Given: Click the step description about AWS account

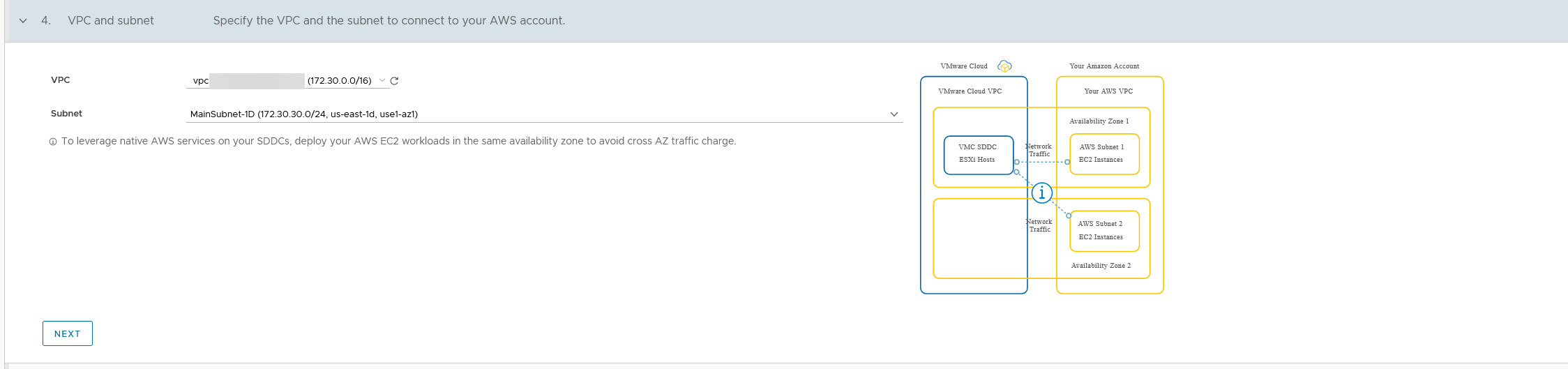Looking at the screenshot, I should coord(389,21).
